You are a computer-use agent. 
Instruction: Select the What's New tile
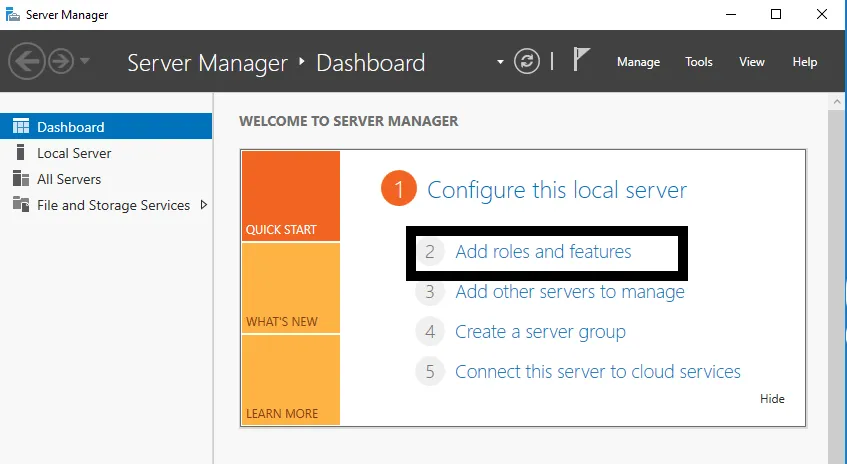coord(291,288)
